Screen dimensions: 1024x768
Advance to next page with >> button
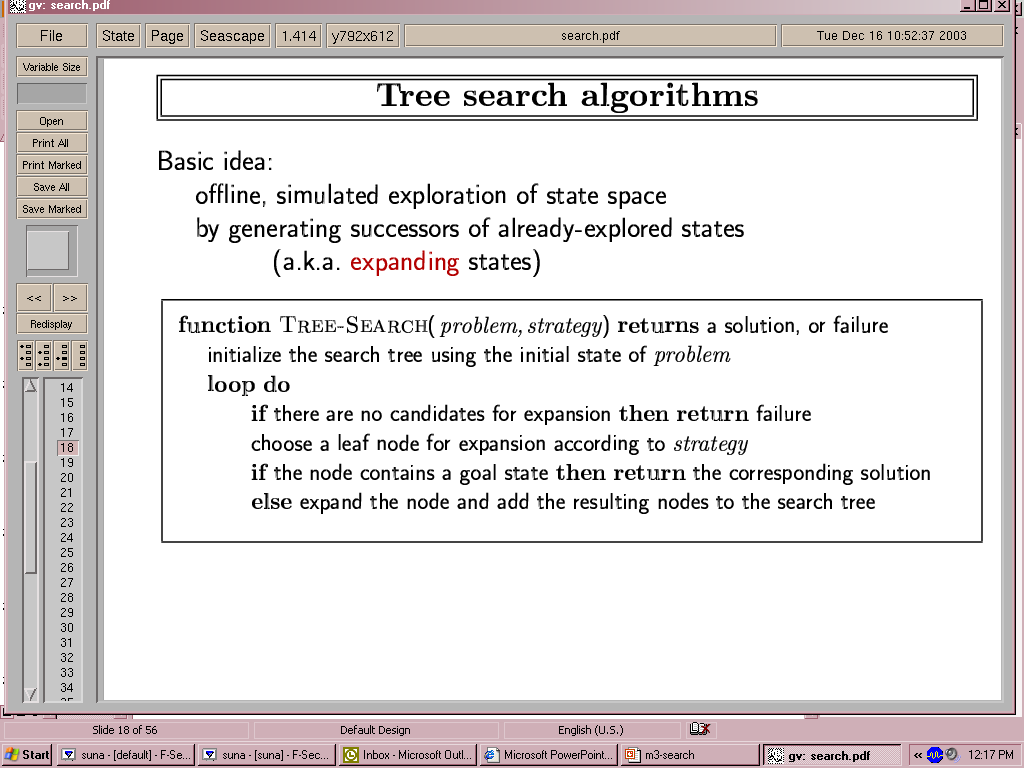70,298
